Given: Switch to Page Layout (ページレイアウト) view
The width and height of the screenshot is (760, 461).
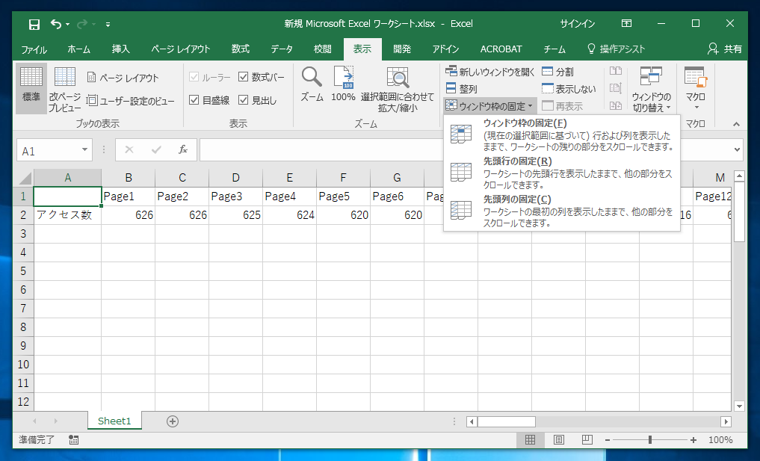Looking at the screenshot, I should tap(123, 78).
